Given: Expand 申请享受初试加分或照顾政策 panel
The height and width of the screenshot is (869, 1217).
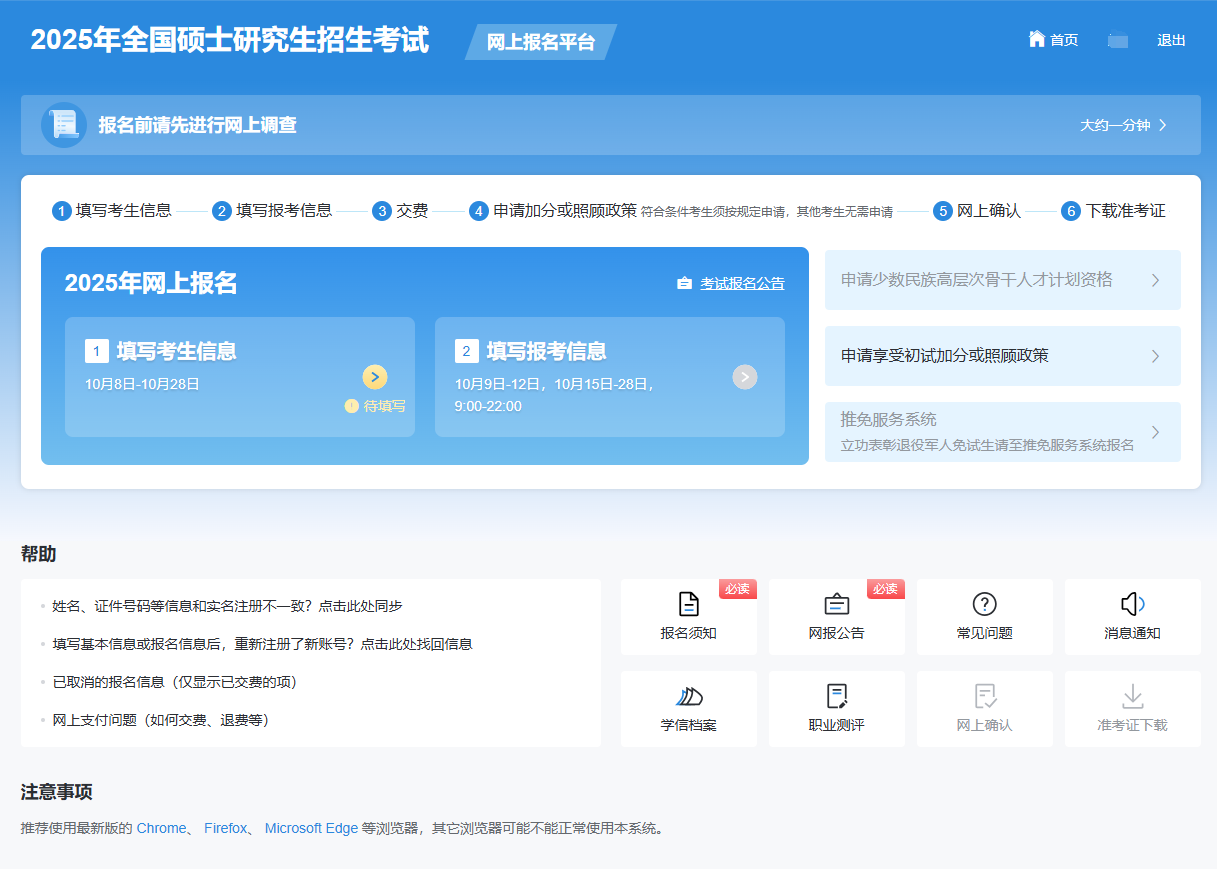Looking at the screenshot, I should coord(1002,356).
